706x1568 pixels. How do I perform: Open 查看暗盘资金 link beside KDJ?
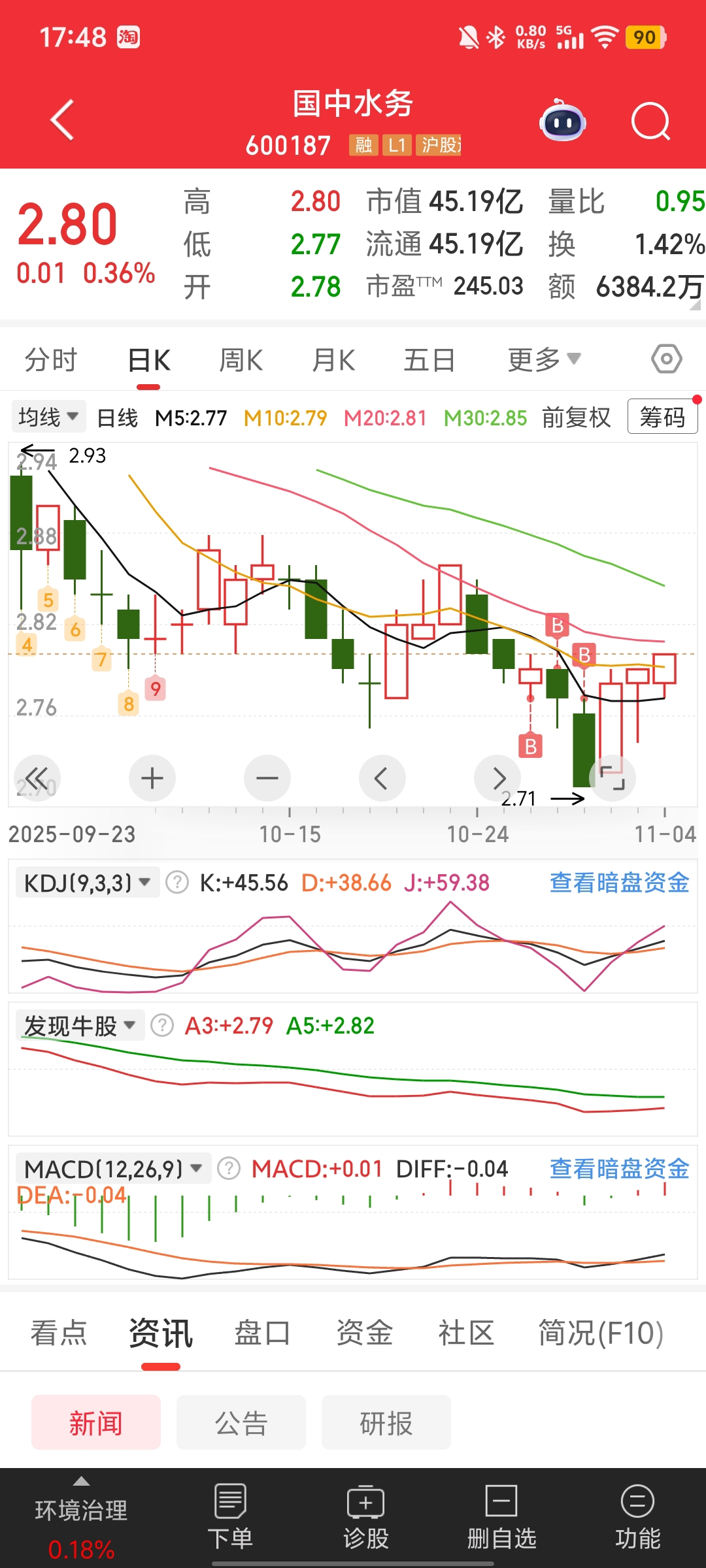pos(619,883)
